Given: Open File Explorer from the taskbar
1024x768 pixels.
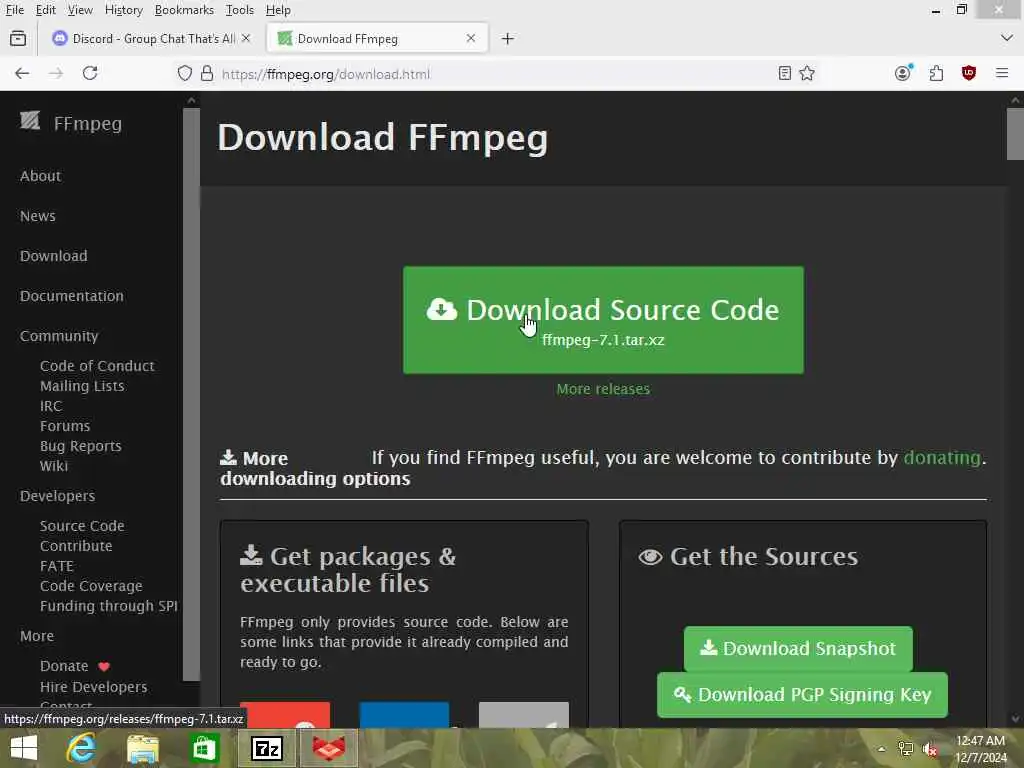Looking at the screenshot, I should [142, 748].
